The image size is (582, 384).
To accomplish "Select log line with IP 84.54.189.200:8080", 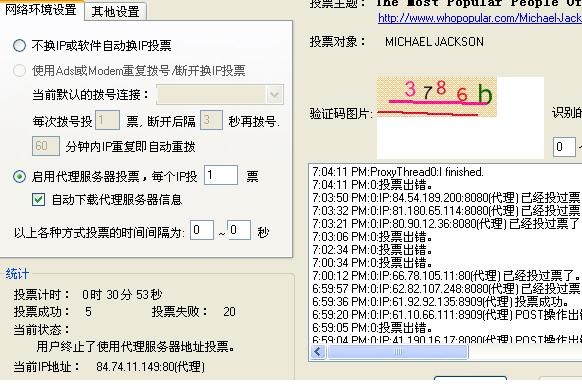I will point(447,198).
